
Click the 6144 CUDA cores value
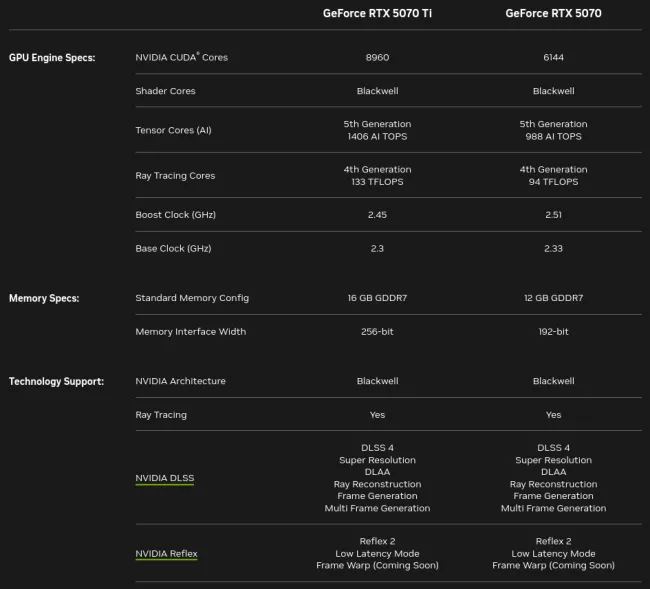tap(553, 58)
